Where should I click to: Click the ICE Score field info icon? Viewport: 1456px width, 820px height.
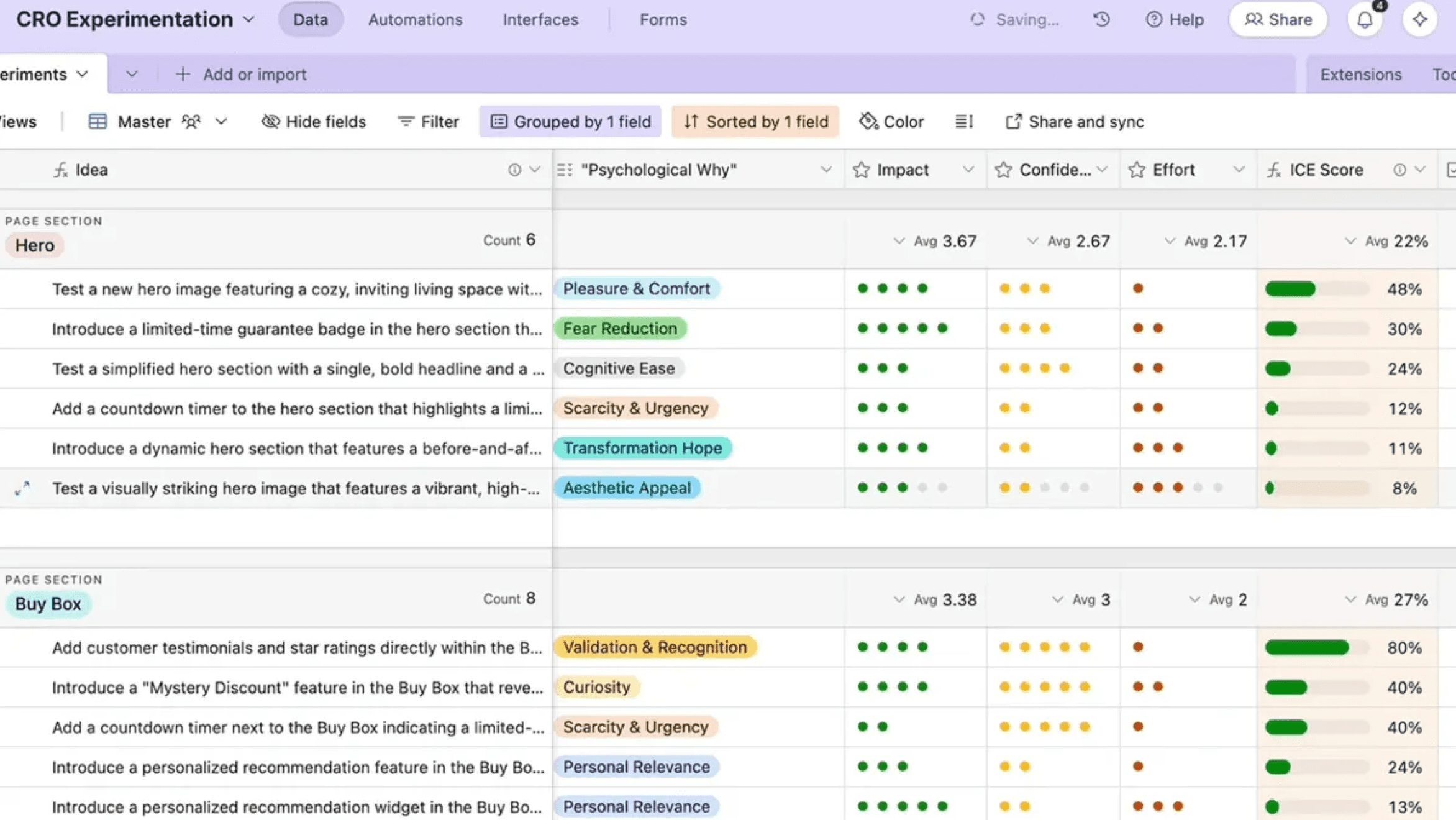click(1399, 170)
